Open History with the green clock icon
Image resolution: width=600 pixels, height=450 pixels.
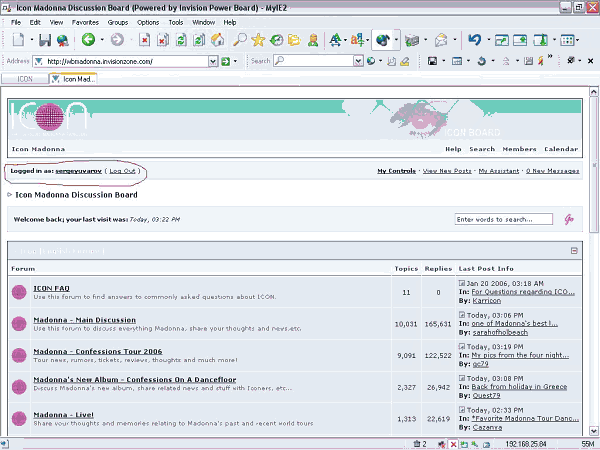point(276,40)
